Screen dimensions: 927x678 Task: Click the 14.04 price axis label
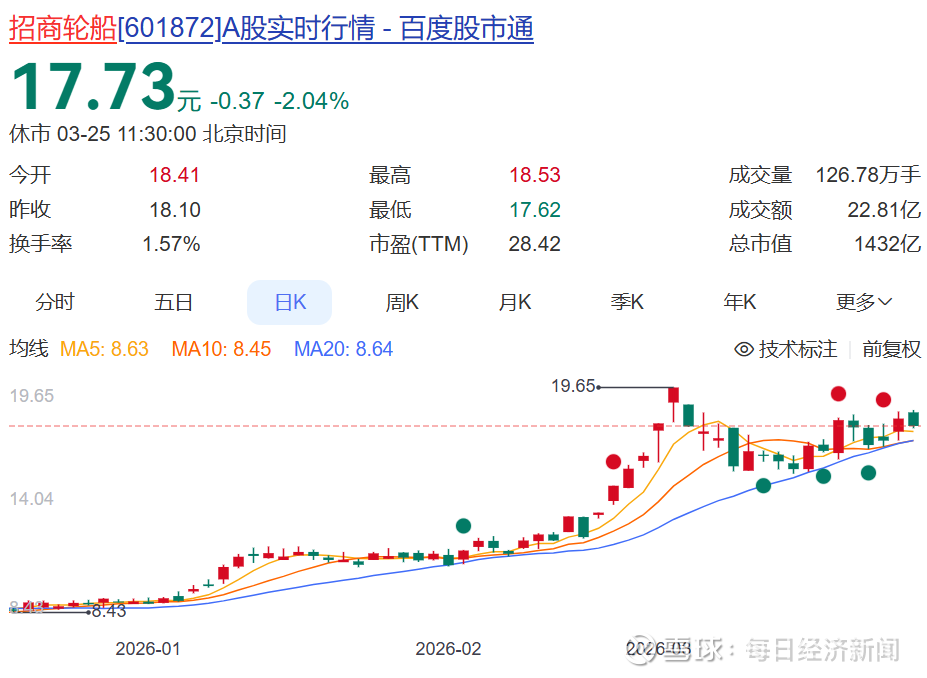click(x=31, y=499)
